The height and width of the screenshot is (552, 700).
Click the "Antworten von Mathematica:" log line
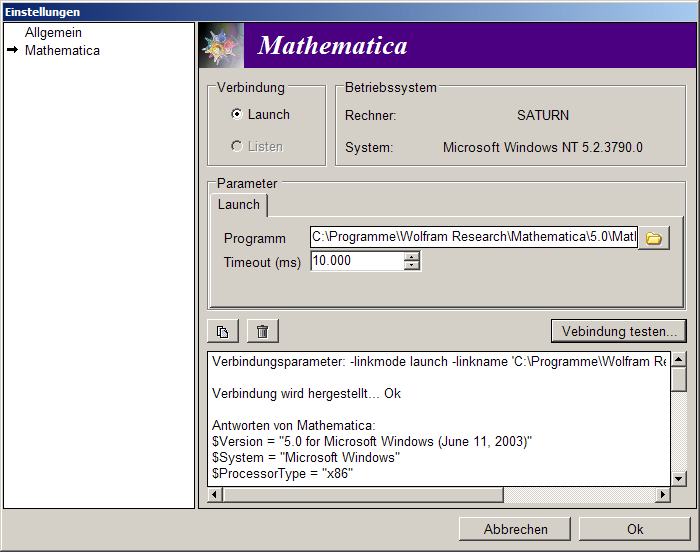(x=294, y=425)
